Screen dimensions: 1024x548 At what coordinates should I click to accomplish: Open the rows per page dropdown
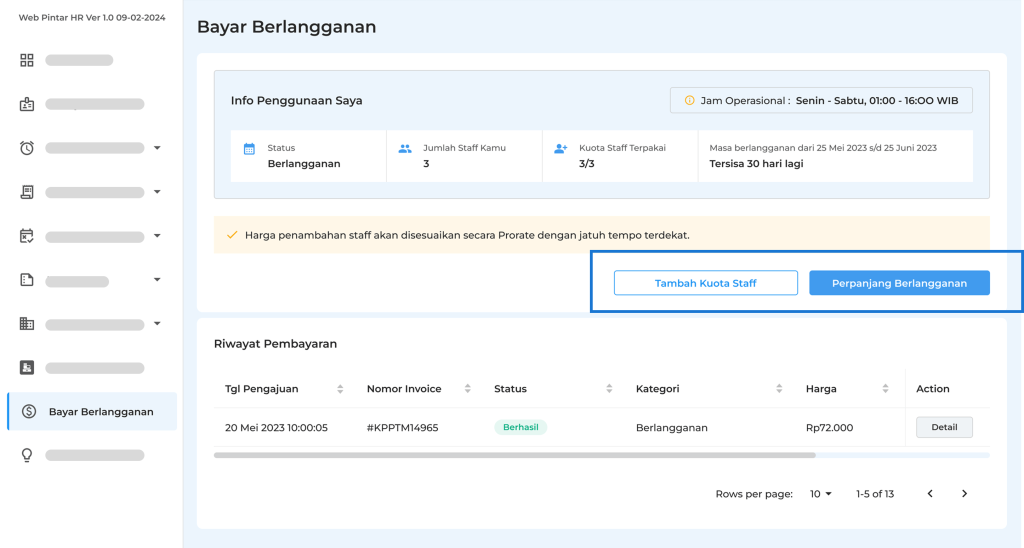821,494
